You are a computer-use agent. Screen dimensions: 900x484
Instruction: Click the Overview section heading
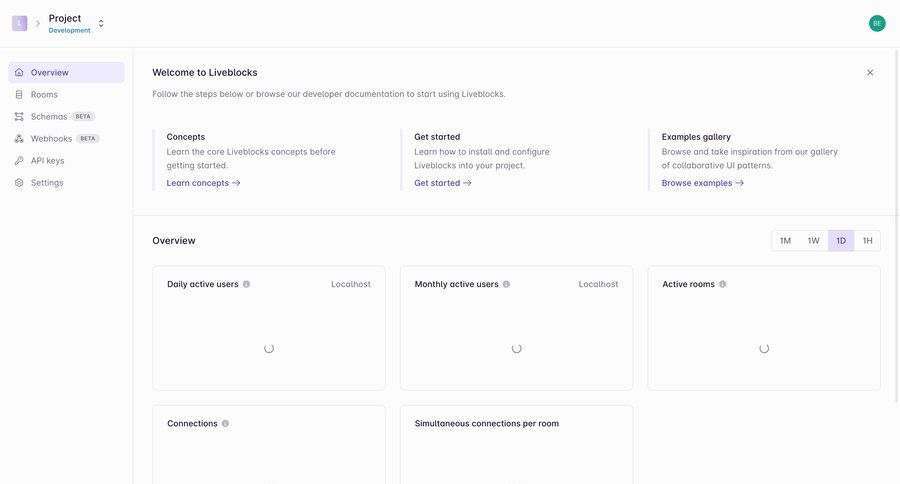[173, 241]
